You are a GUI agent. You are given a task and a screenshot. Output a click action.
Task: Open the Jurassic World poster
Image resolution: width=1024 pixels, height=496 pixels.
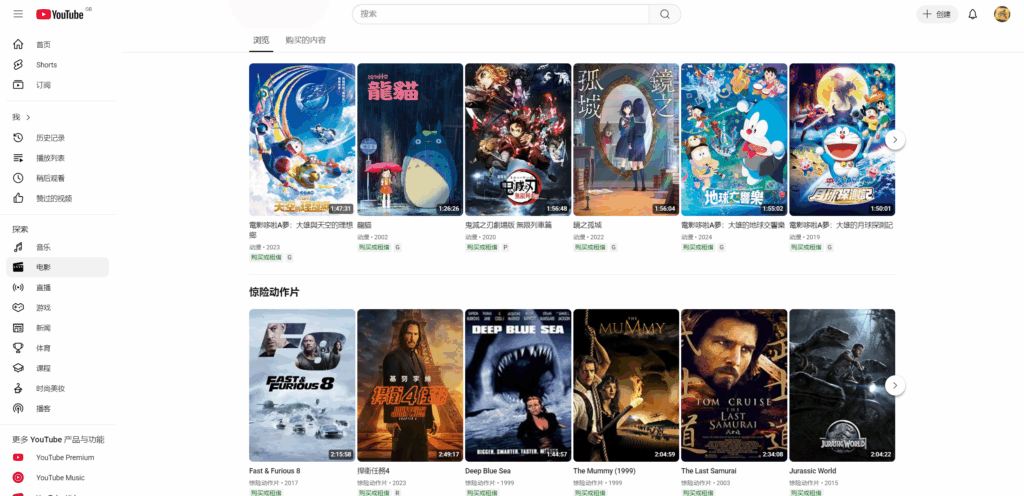pyautogui.click(x=842, y=385)
